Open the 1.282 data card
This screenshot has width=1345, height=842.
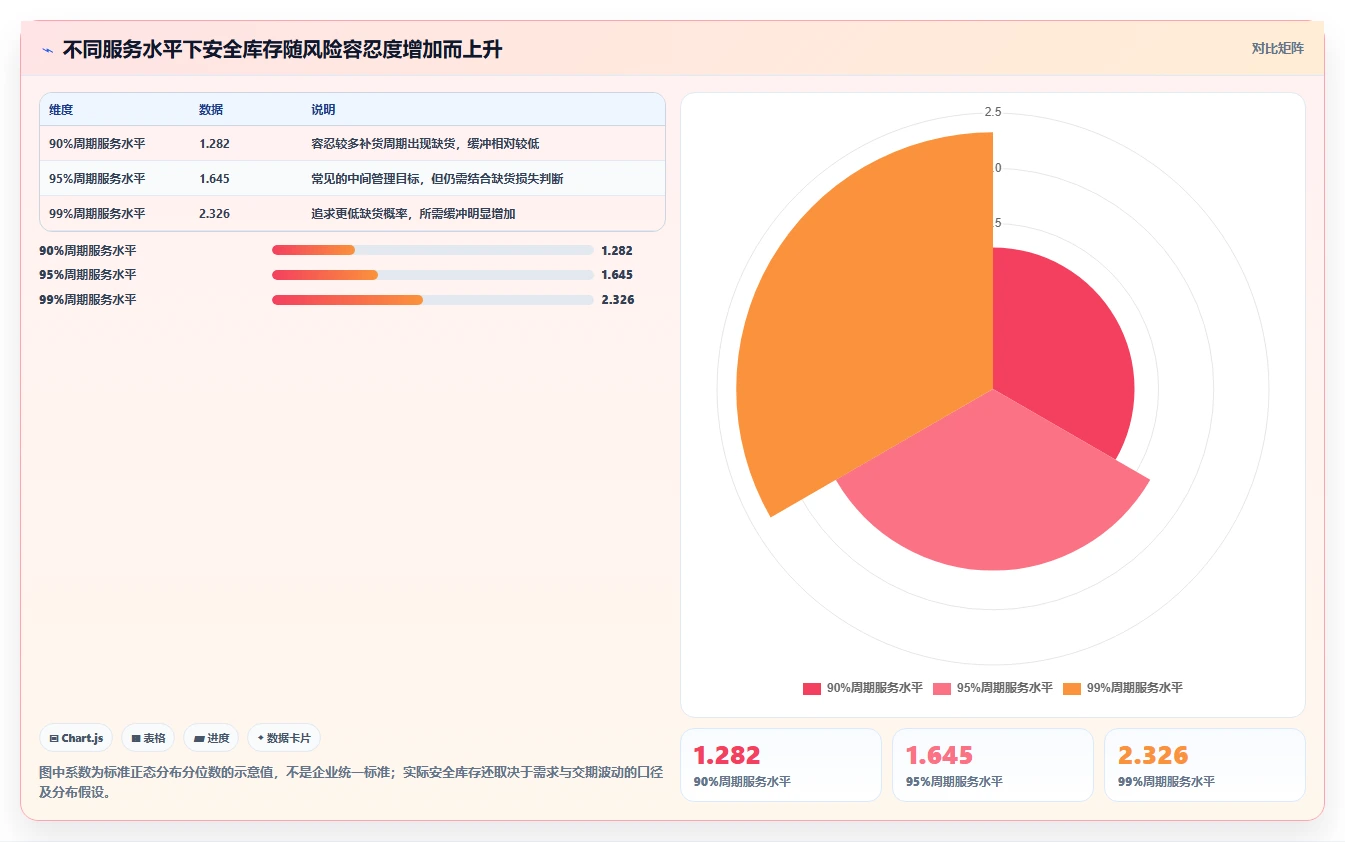(781, 765)
